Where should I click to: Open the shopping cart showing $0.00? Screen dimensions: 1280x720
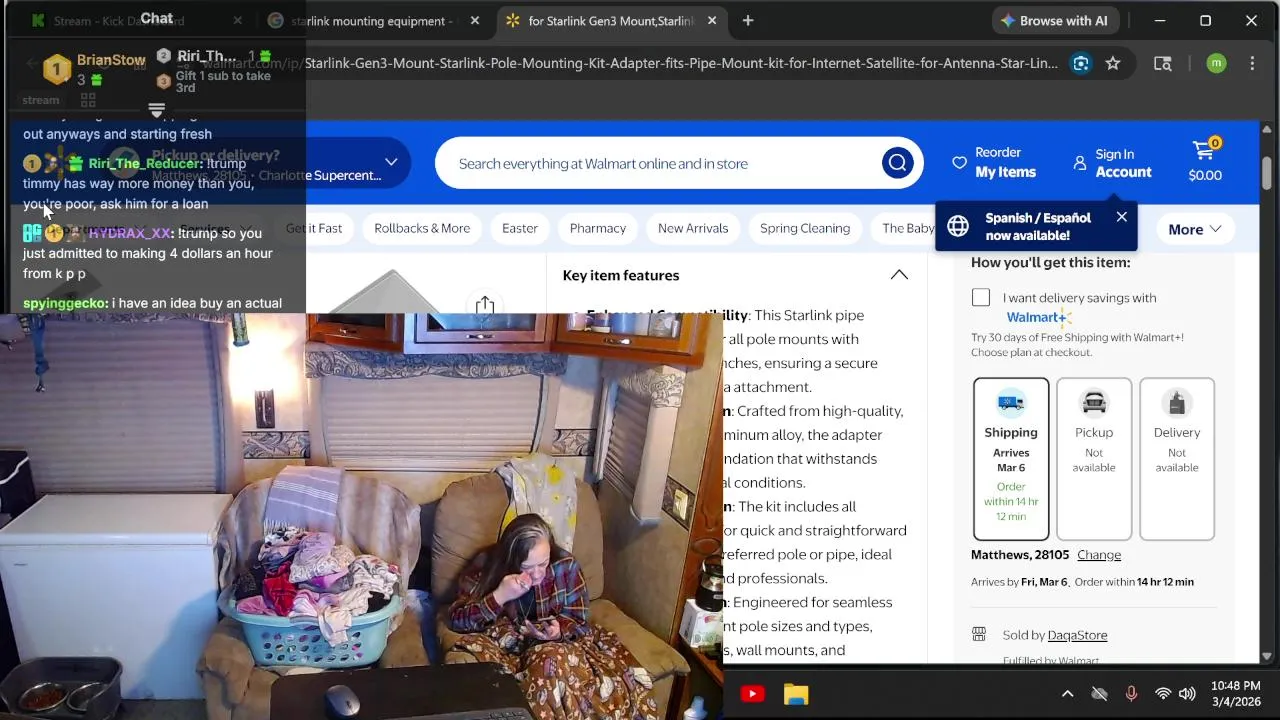pyautogui.click(x=1205, y=161)
